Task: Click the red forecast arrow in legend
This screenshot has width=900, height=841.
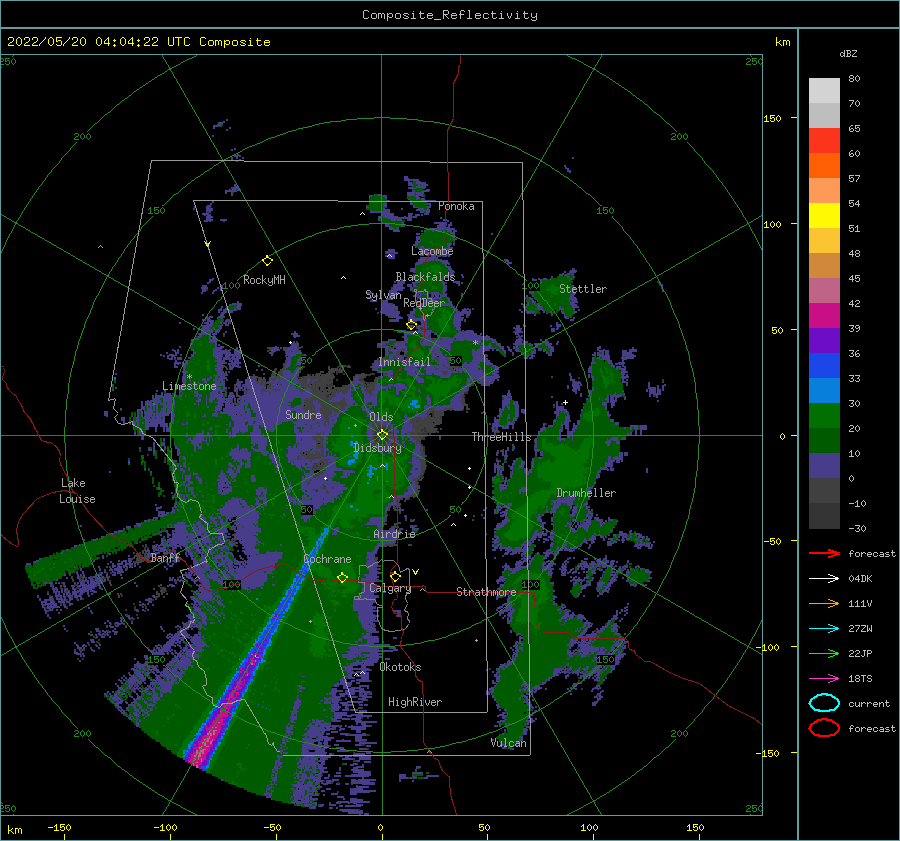Action: (824, 553)
